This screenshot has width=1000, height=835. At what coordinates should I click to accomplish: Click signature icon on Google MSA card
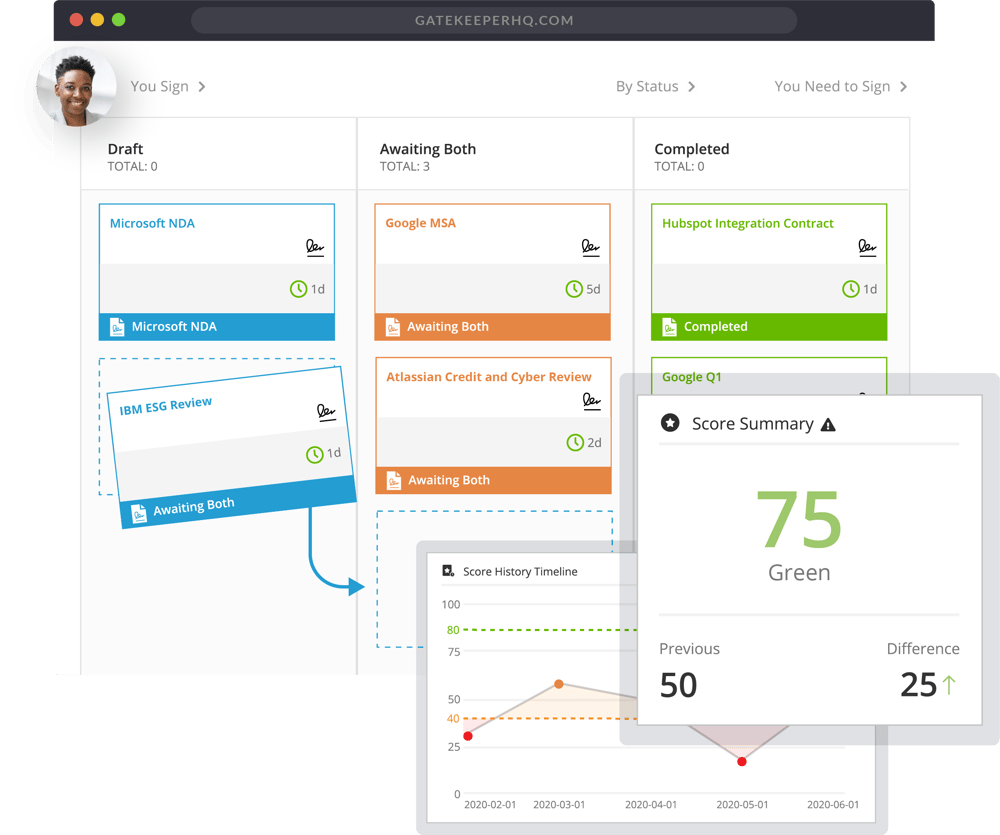point(591,248)
